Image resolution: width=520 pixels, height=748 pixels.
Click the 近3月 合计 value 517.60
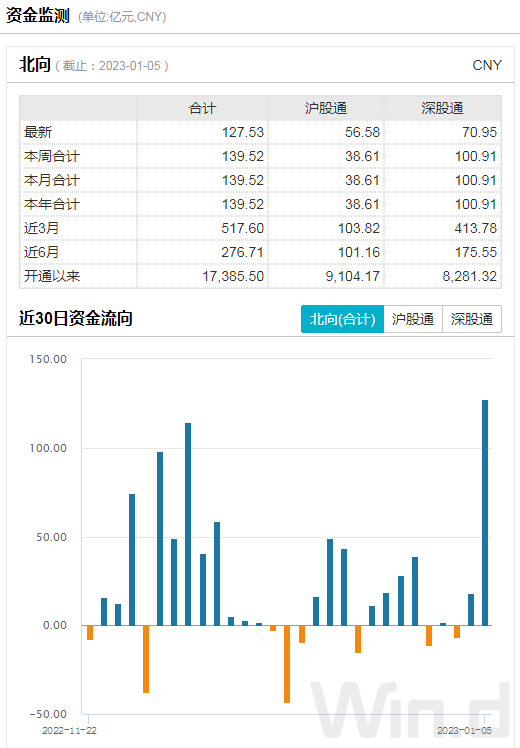(x=242, y=228)
